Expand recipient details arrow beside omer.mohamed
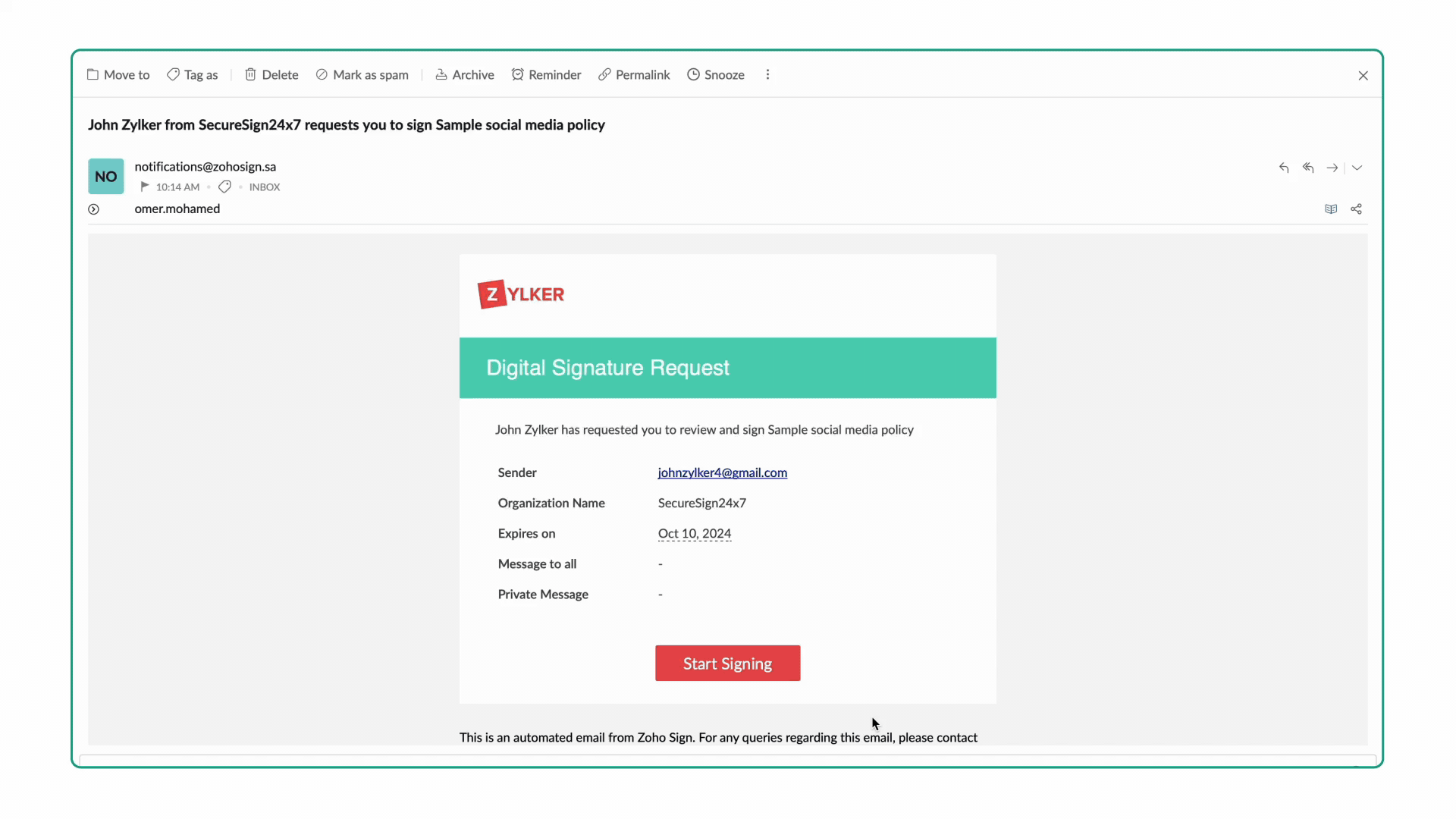 [93, 209]
